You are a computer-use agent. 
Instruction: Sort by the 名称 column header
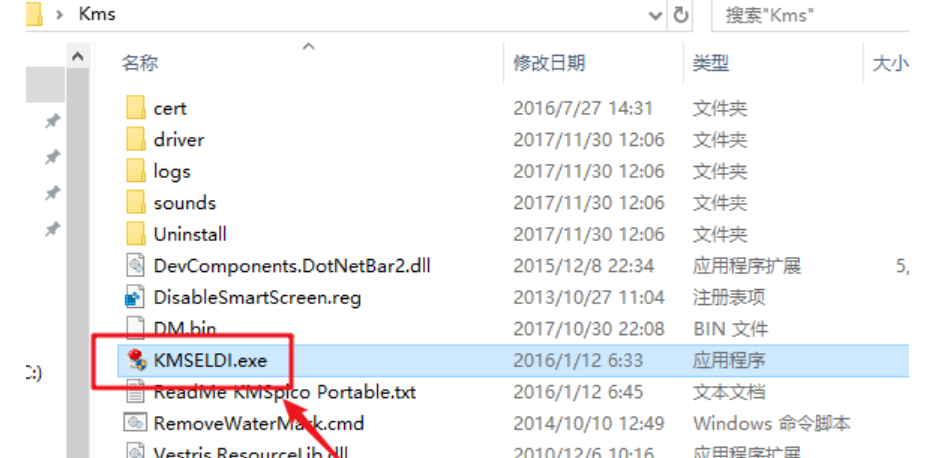click(x=140, y=62)
